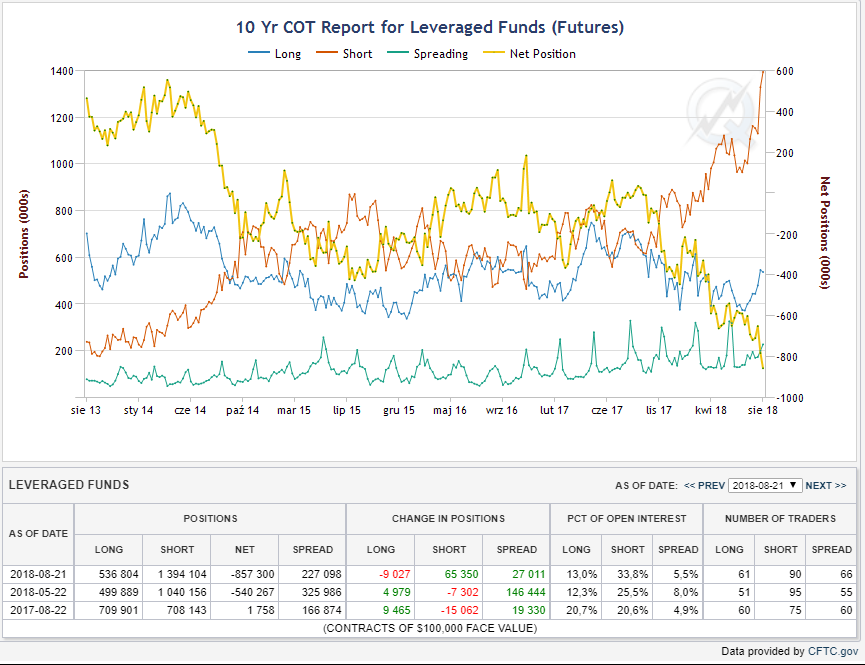865x665 pixels.
Task: Click the contracts face value footnote
Action: click(430, 628)
